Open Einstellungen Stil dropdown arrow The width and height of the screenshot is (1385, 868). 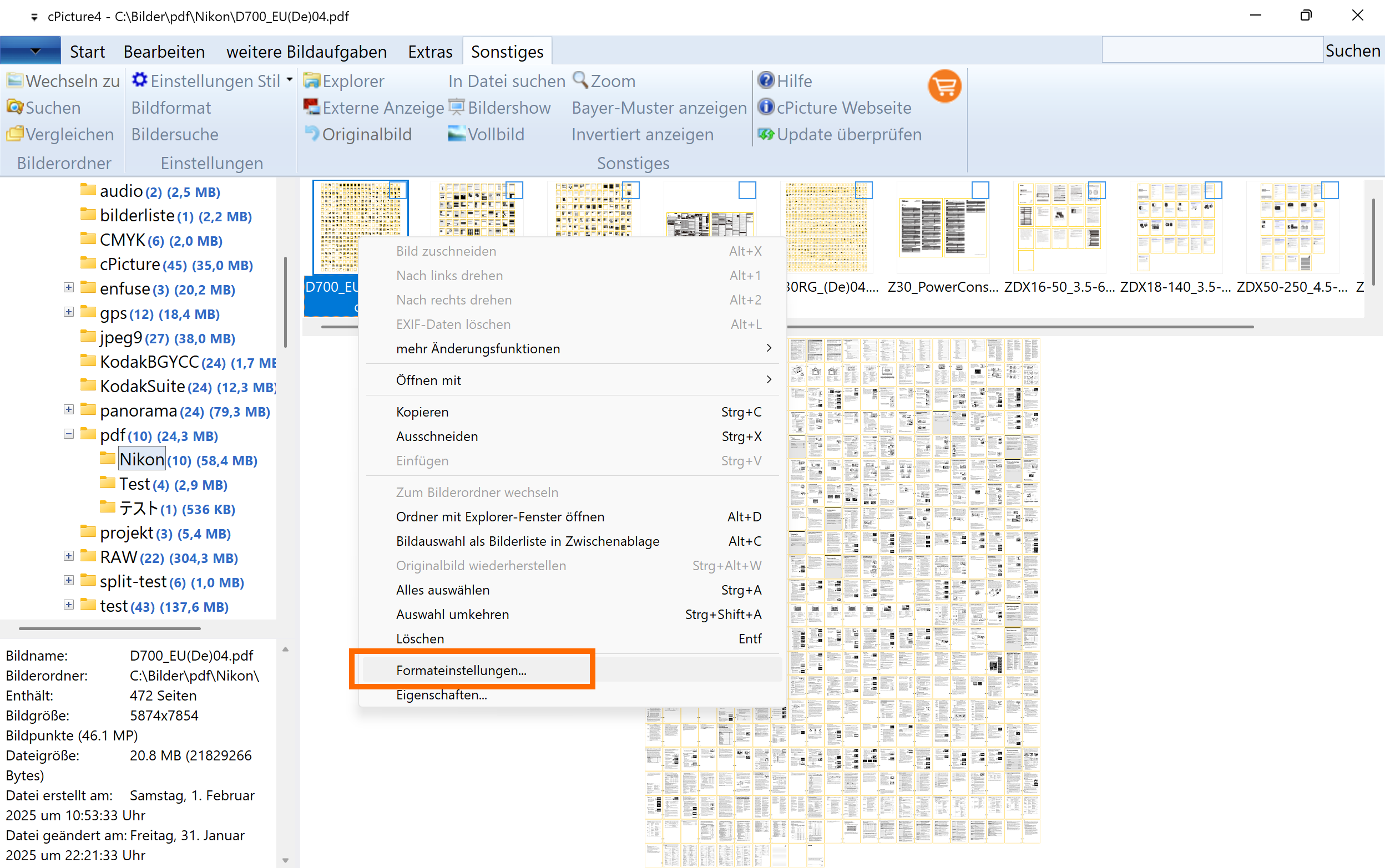290,80
